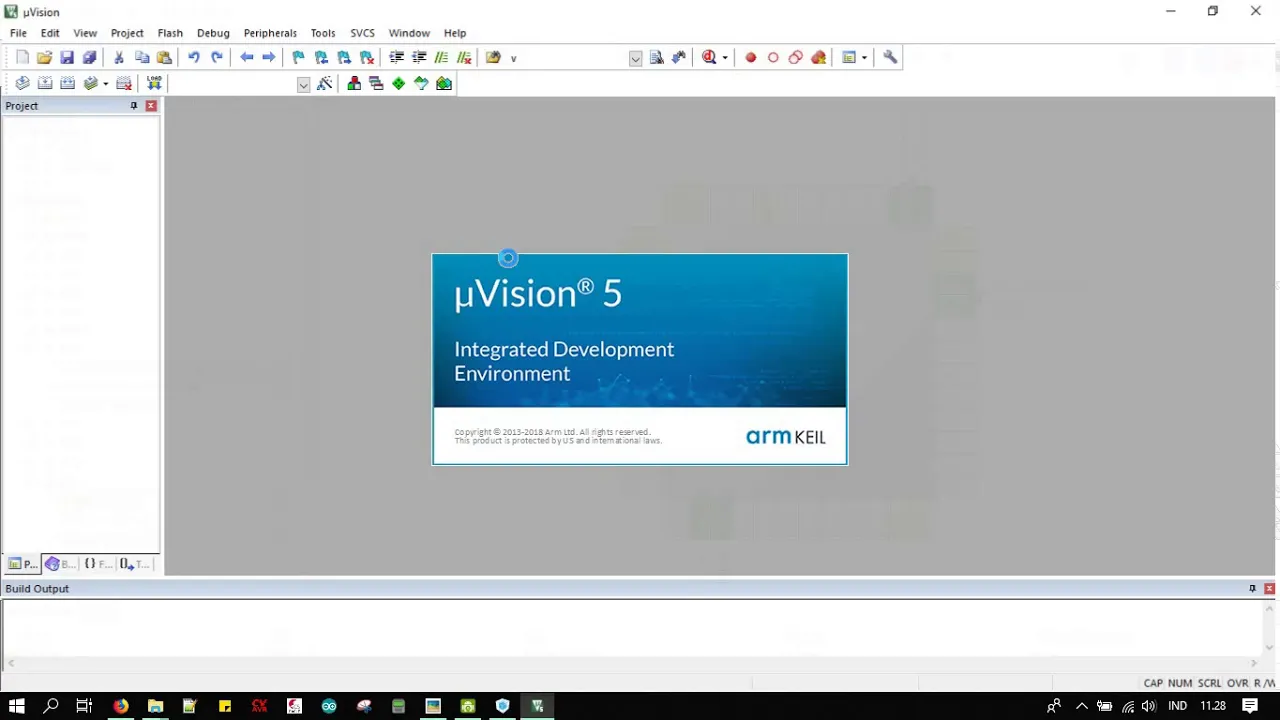Clear all bookmarks with the red-X flag
1280x720 pixels.
[367, 58]
